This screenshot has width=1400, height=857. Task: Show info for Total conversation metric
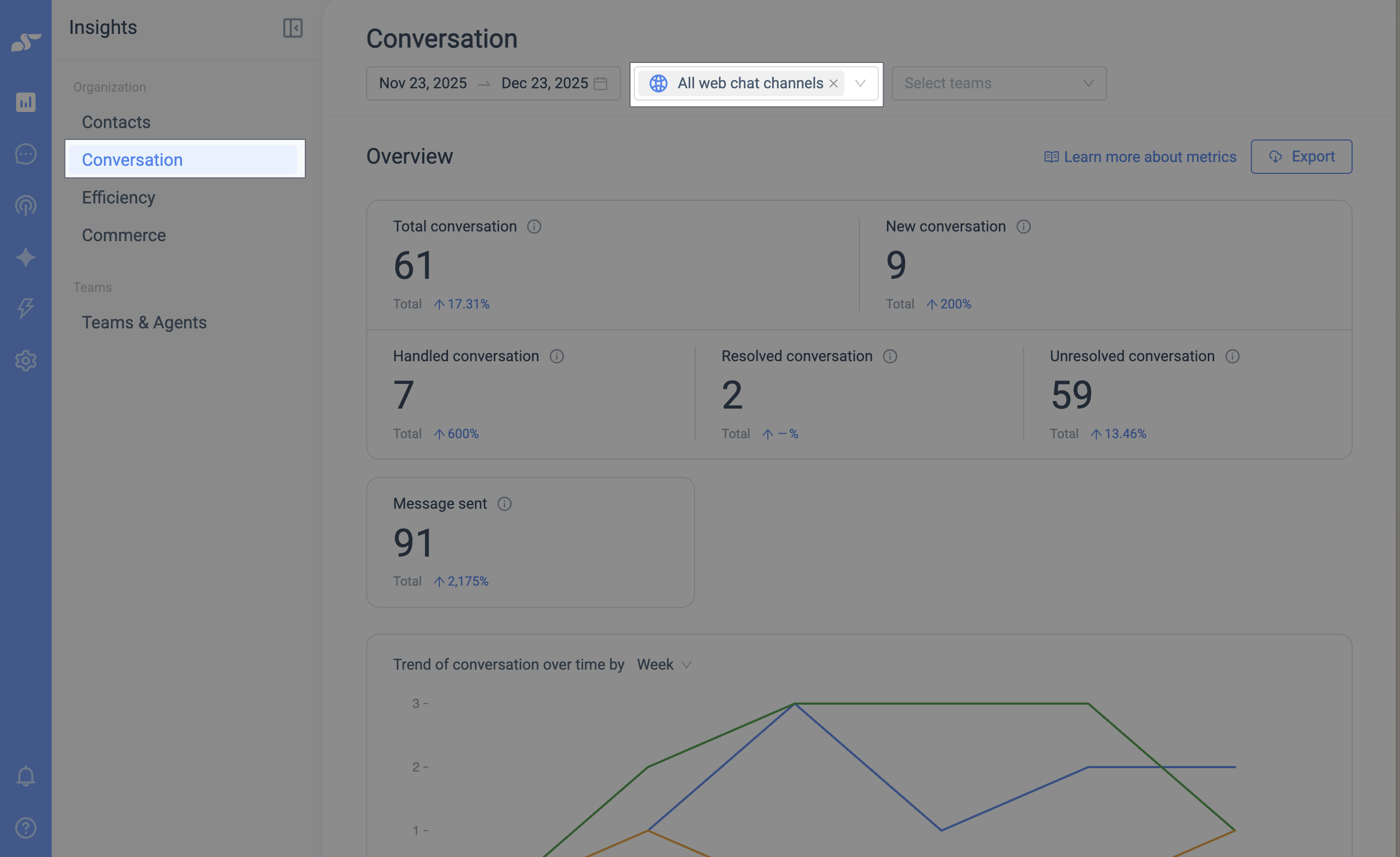click(x=534, y=227)
